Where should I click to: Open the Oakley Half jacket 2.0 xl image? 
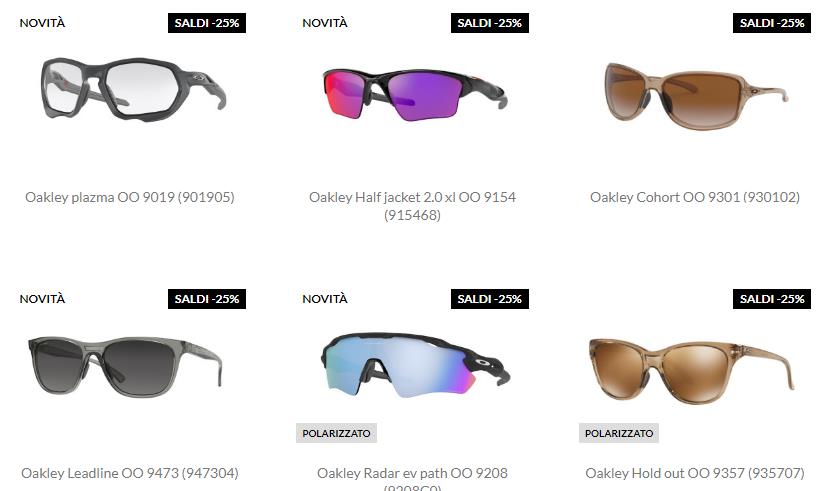(415, 95)
